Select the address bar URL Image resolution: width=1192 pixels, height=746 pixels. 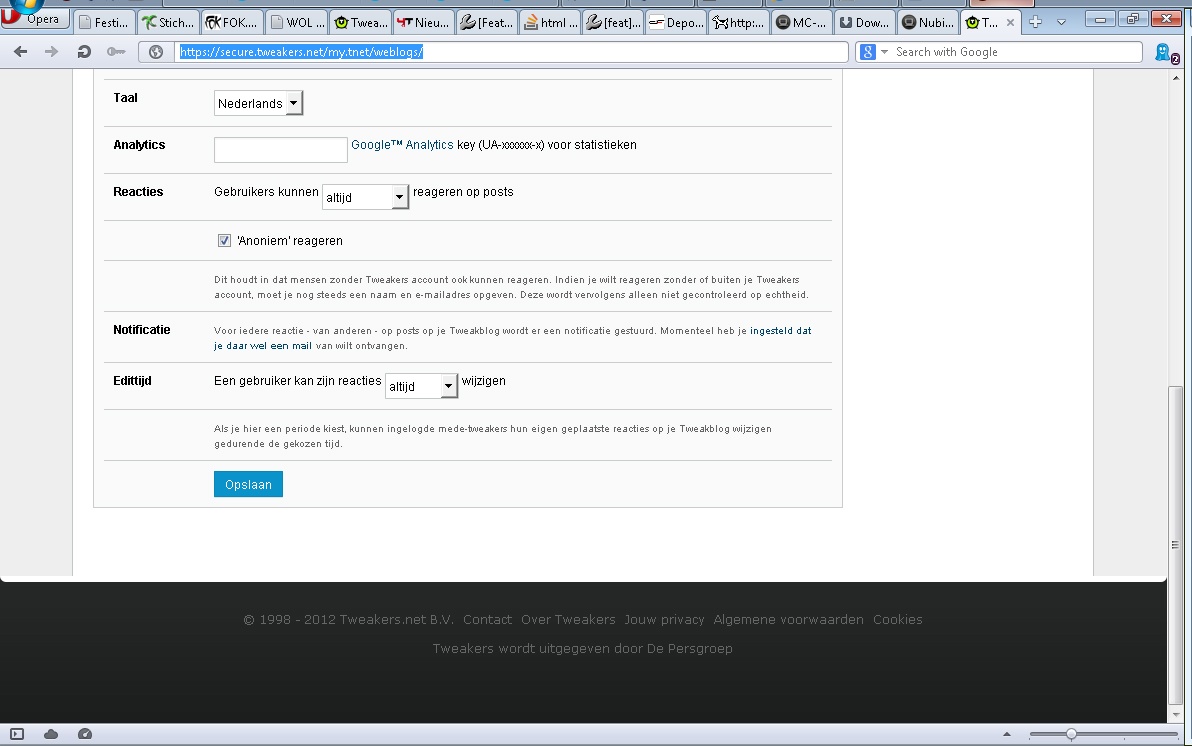(x=301, y=52)
